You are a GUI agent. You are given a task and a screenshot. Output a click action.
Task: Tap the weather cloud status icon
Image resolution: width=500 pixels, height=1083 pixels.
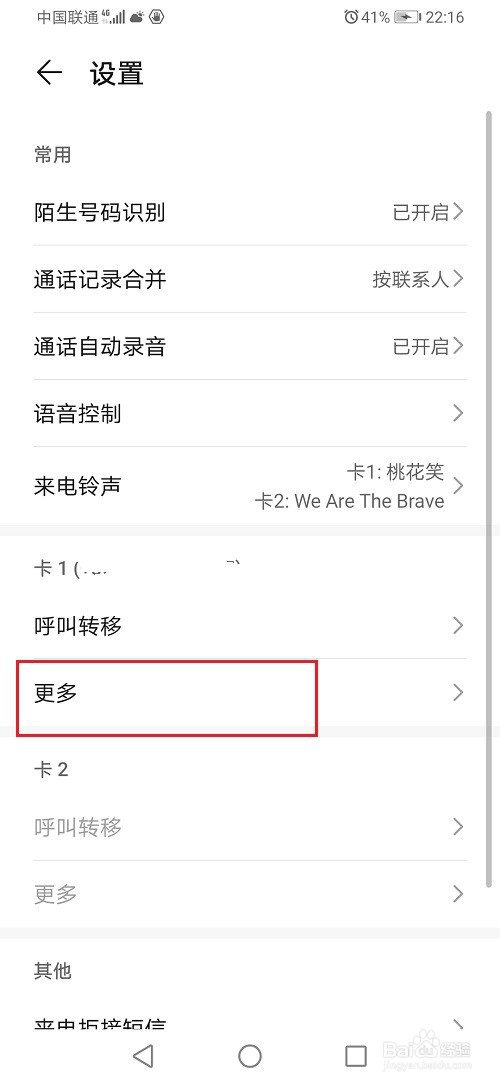pyautogui.click(x=137, y=17)
